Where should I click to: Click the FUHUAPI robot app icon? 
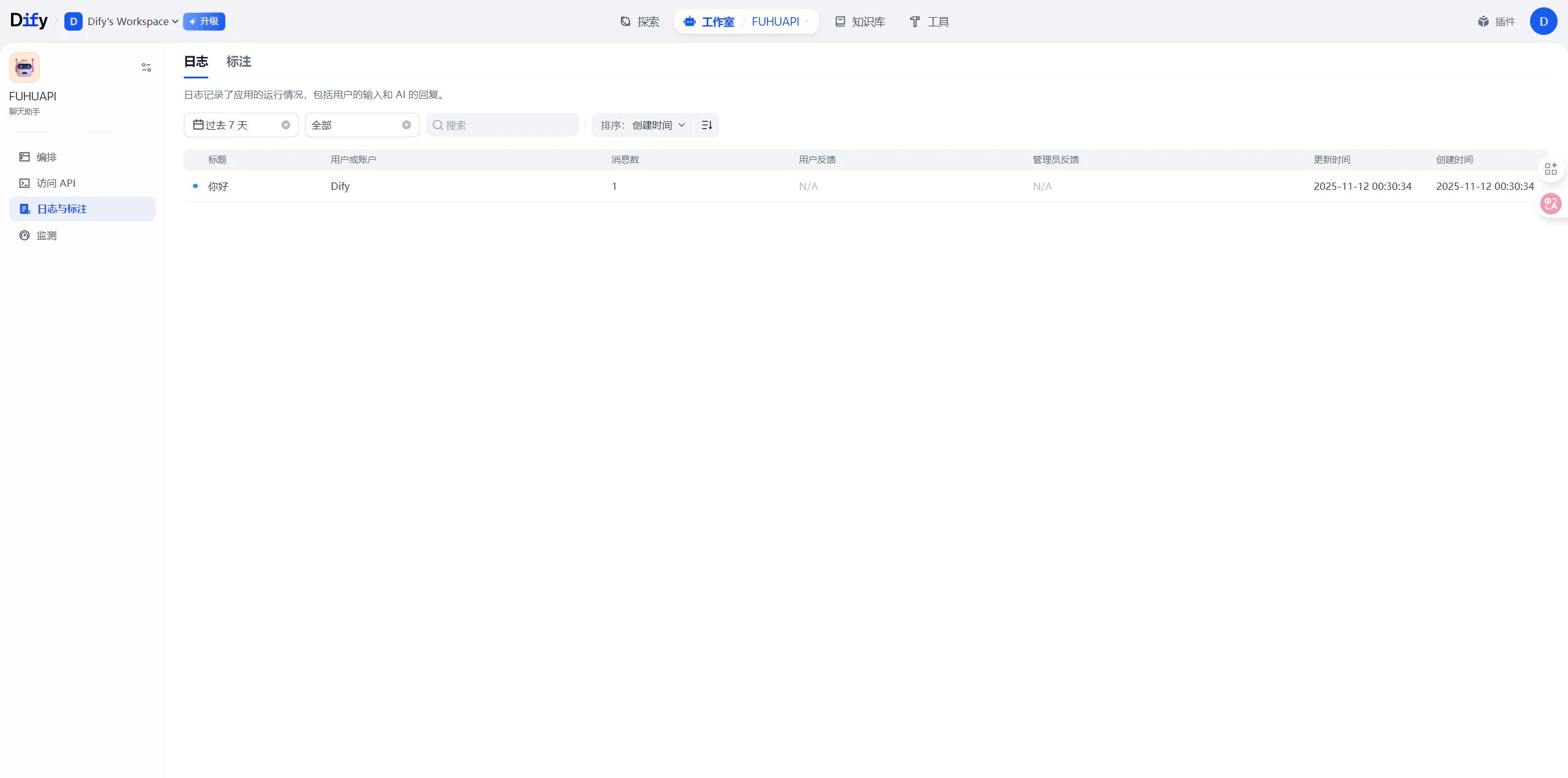coord(24,67)
